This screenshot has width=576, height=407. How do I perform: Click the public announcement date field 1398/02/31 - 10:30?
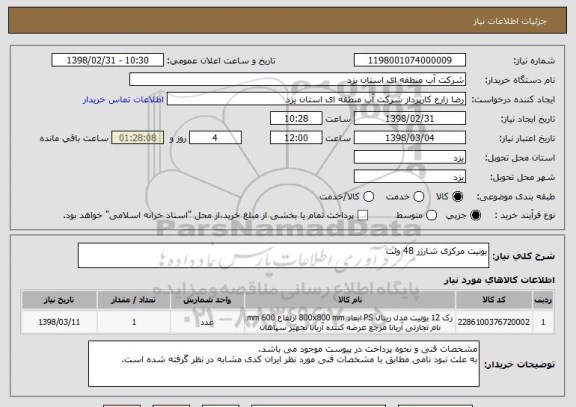click(x=108, y=60)
